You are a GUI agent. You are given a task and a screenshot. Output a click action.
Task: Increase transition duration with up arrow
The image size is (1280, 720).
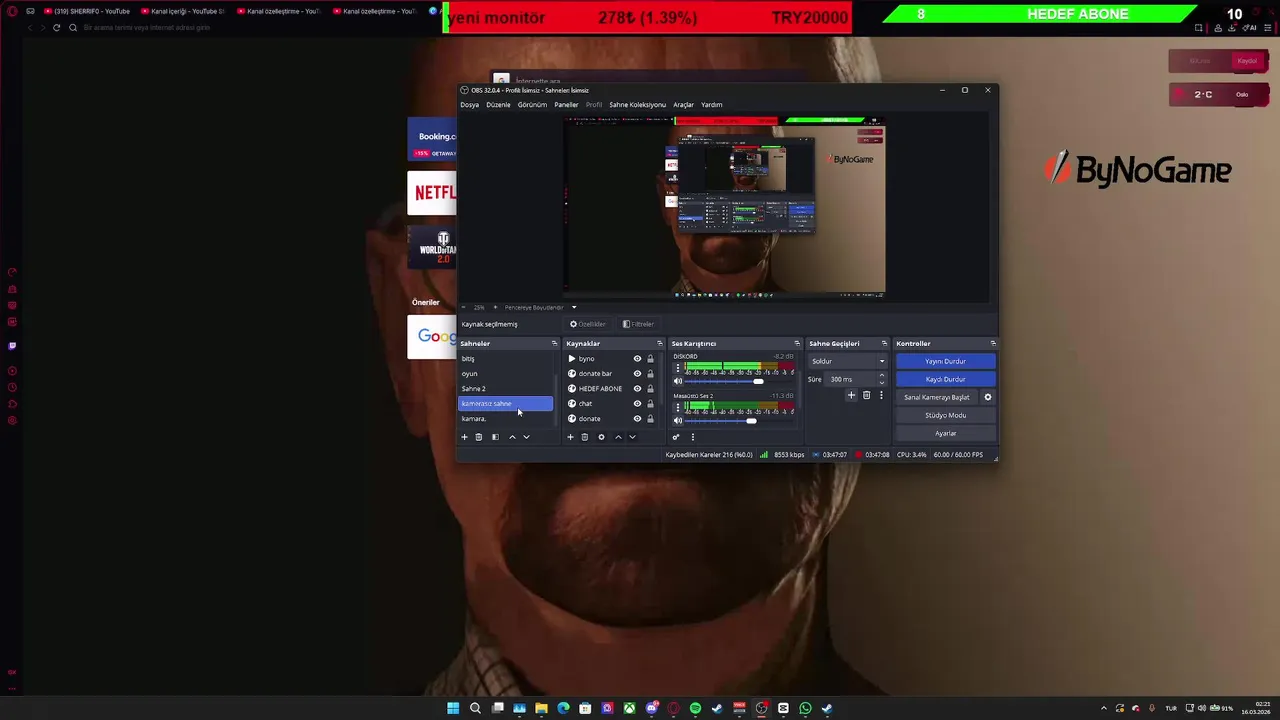click(881, 376)
